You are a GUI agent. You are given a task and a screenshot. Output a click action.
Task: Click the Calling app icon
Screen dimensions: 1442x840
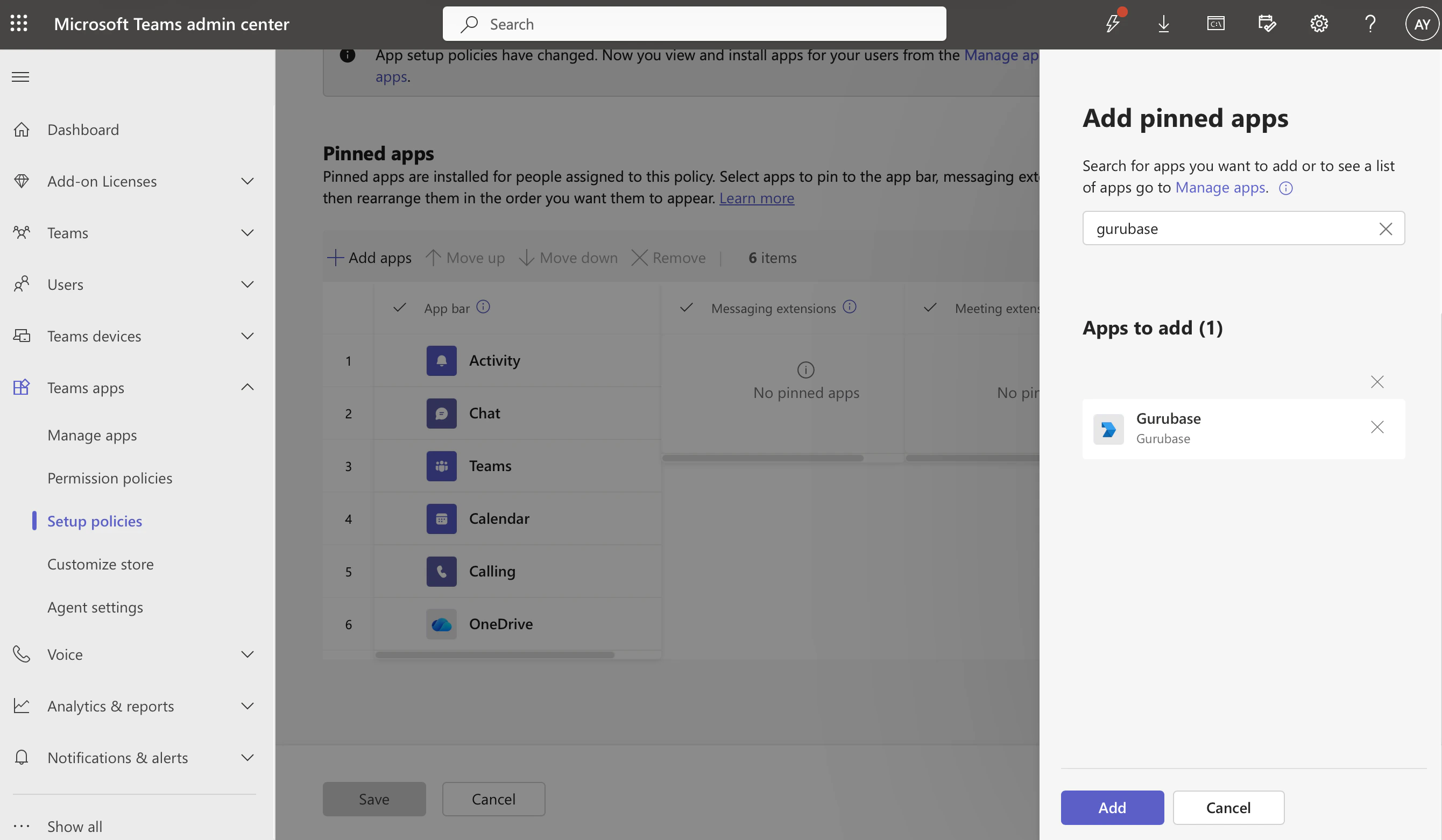tap(441, 571)
